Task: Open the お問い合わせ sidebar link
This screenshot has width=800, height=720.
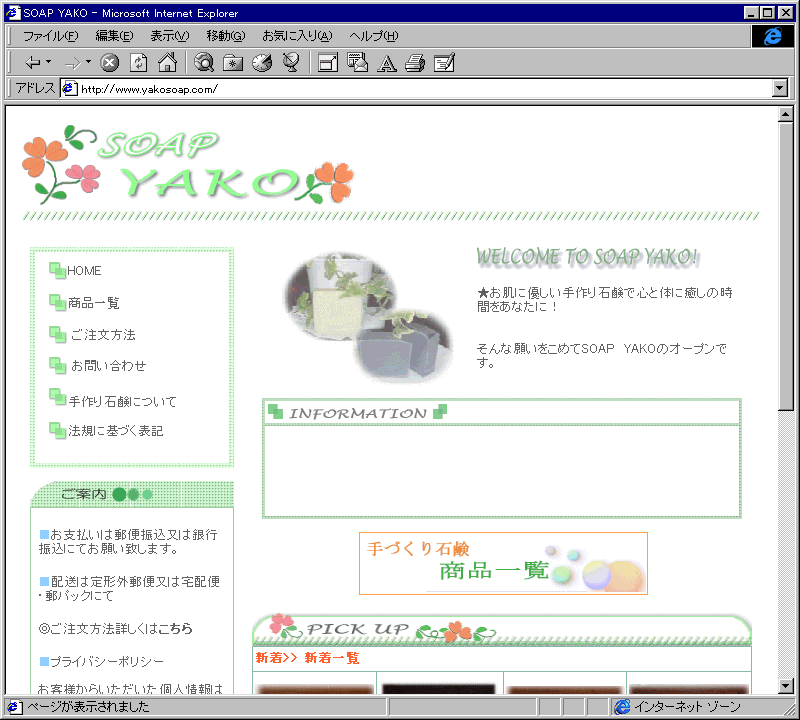Action: coord(108,366)
